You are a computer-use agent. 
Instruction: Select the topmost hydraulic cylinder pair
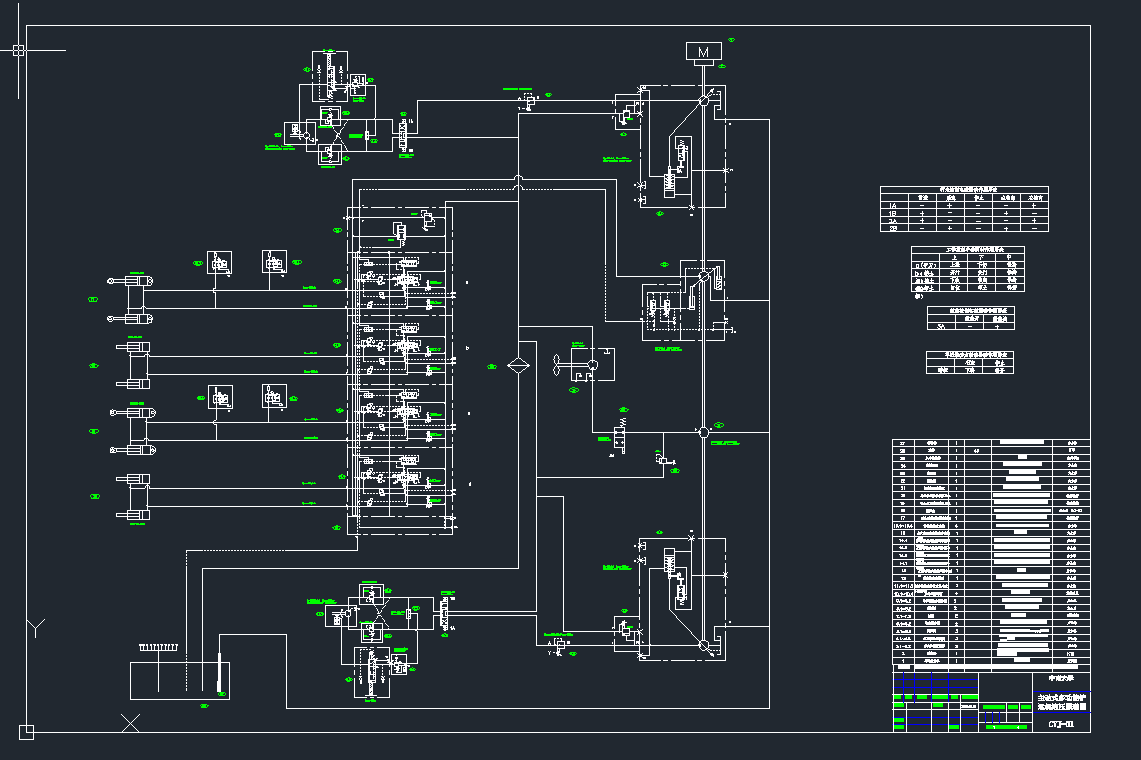point(132,300)
